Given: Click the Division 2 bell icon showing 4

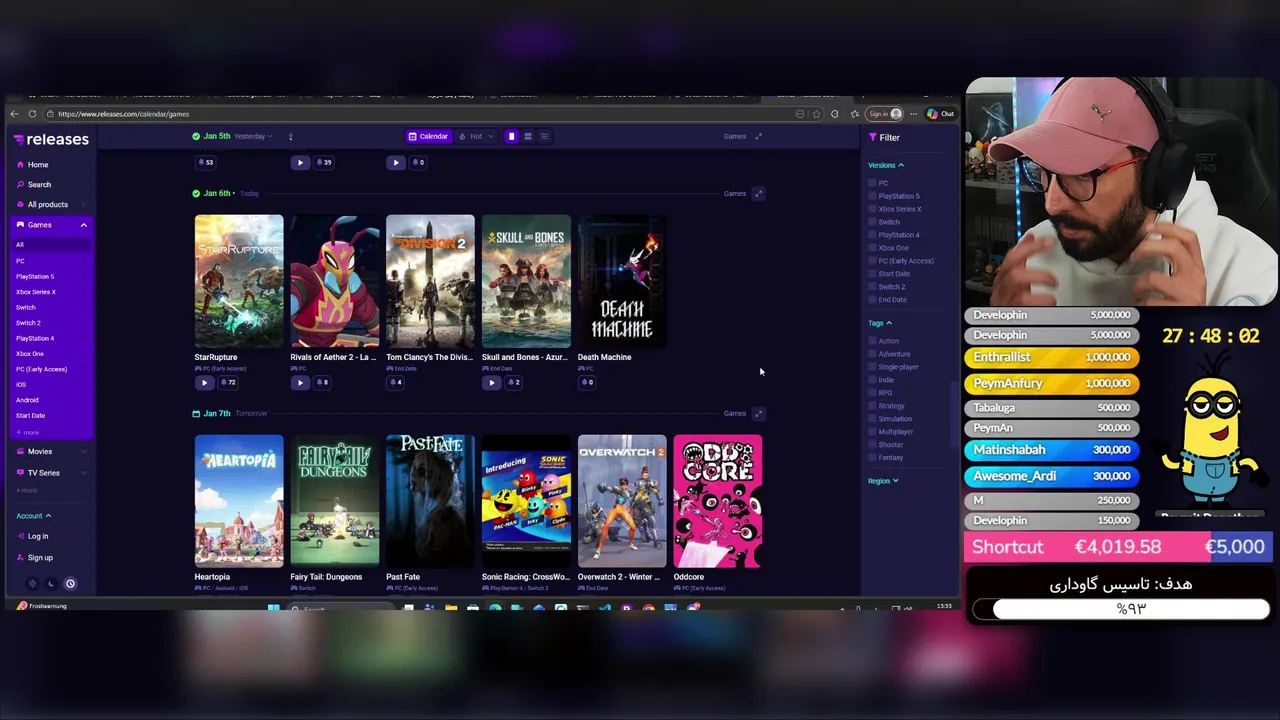Looking at the screenshot, I should coord(395,383).
